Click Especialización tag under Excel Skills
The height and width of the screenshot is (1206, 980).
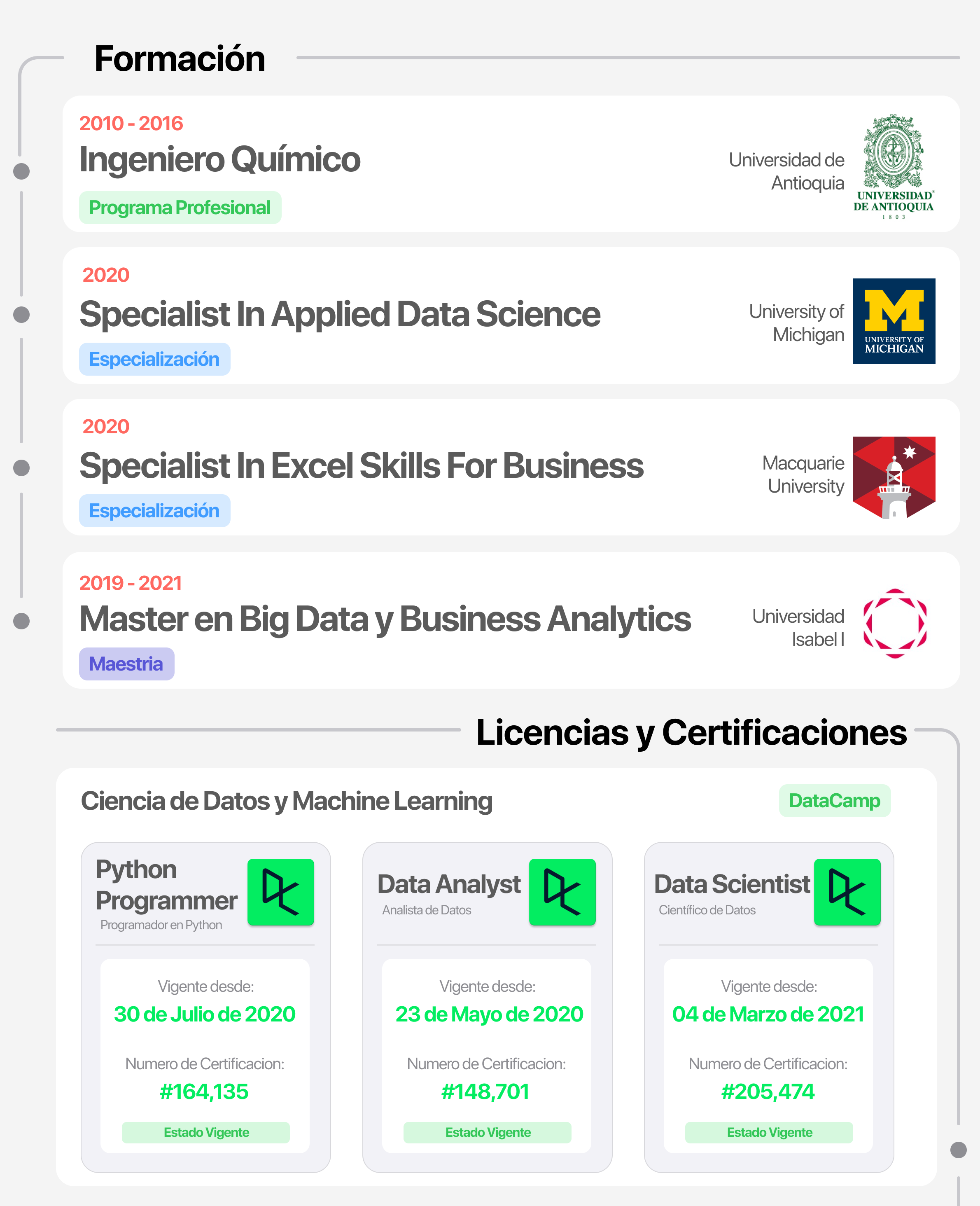(x=155, y=510)
